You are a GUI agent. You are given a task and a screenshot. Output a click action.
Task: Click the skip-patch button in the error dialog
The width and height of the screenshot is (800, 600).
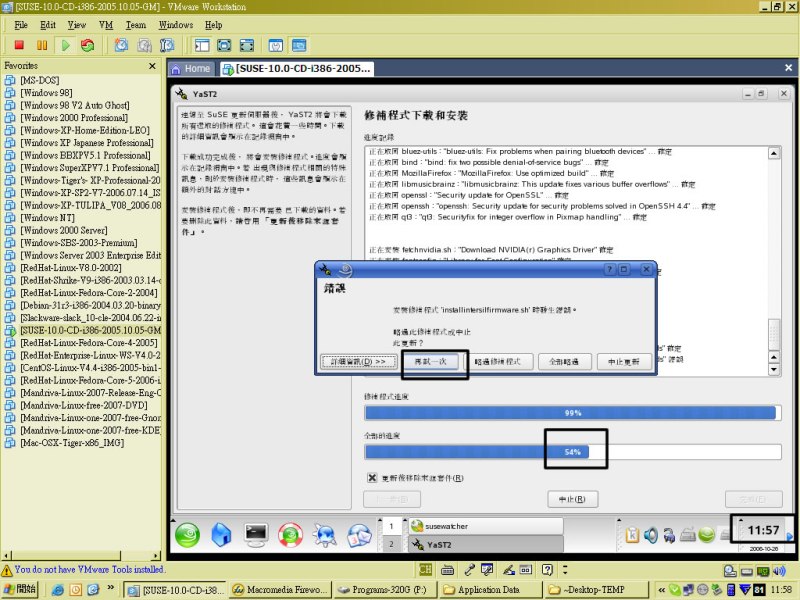497,362
